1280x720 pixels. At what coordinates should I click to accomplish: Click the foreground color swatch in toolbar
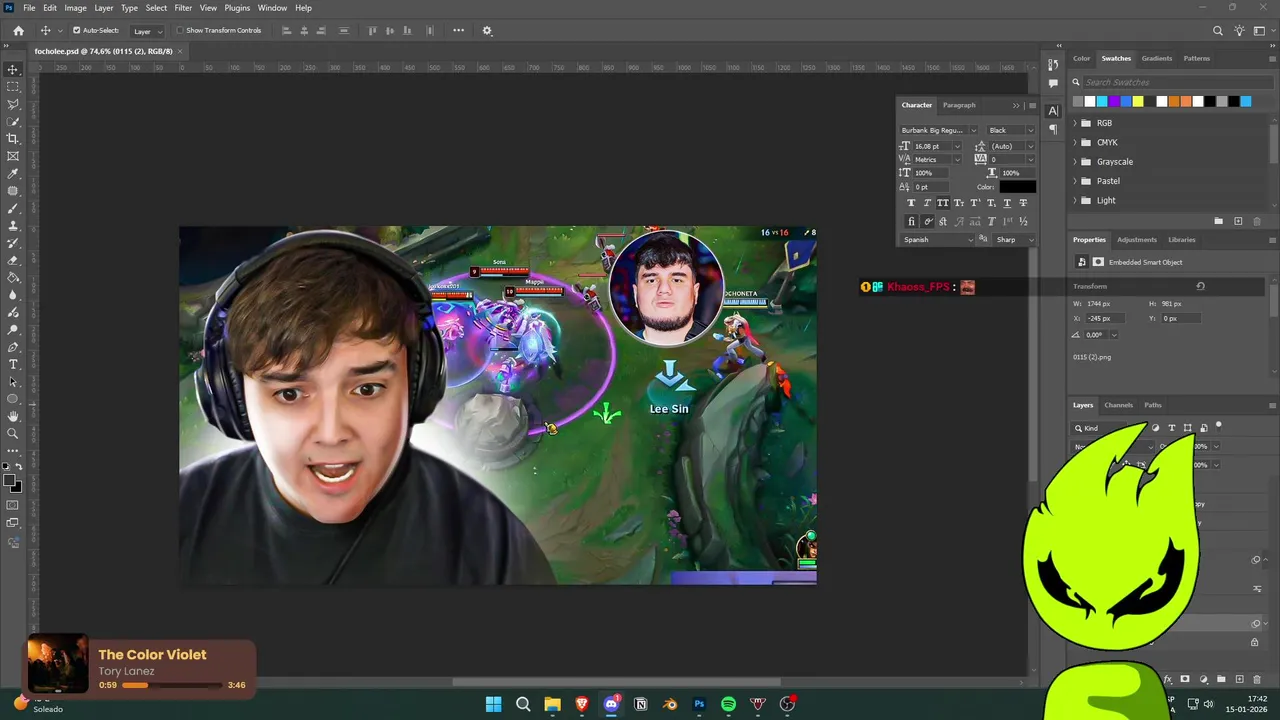(x=9, y=480)
